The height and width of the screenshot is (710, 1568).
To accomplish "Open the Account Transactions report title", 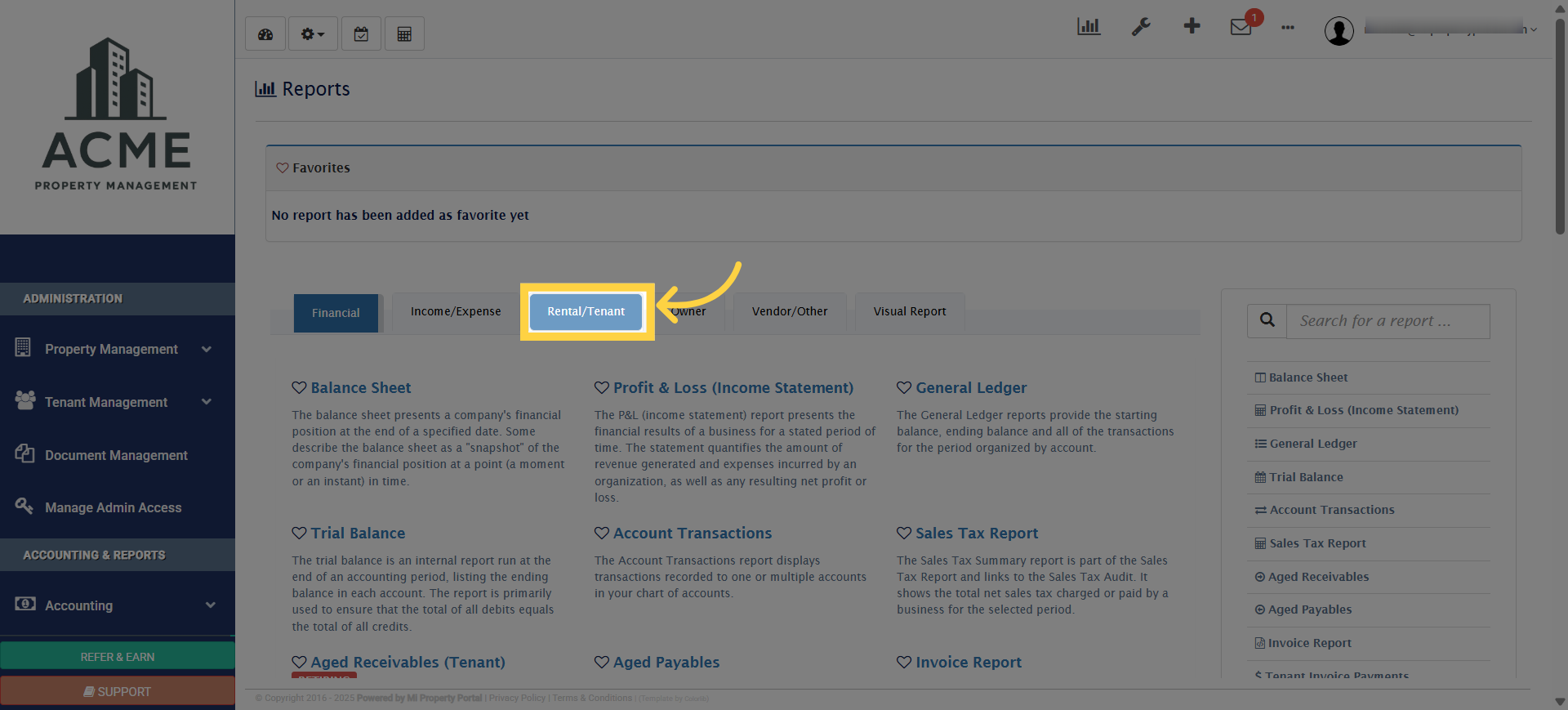I will point(693,533).
